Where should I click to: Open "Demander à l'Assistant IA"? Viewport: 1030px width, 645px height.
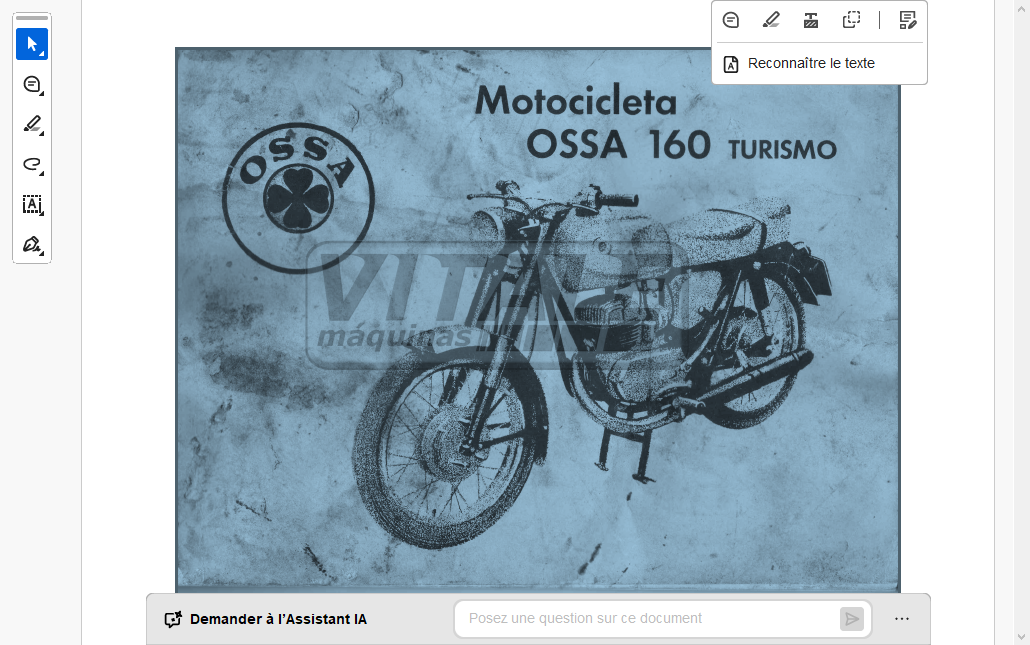coord(266,619)
